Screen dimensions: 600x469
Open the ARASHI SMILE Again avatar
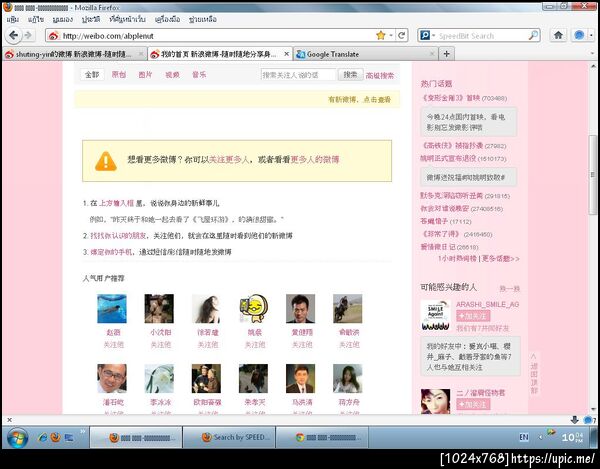tap(435, 315)
